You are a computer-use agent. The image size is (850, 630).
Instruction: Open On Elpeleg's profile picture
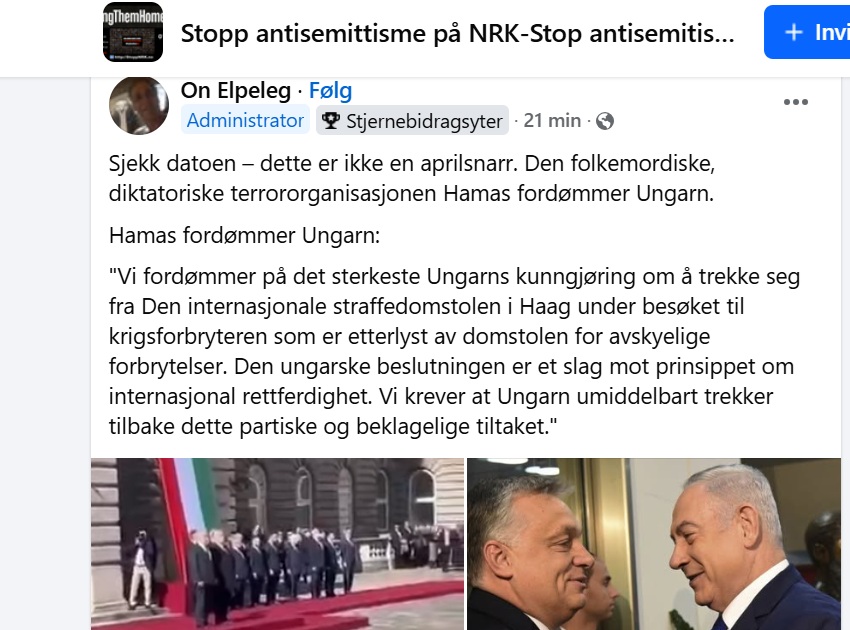(x=139, y=105)
